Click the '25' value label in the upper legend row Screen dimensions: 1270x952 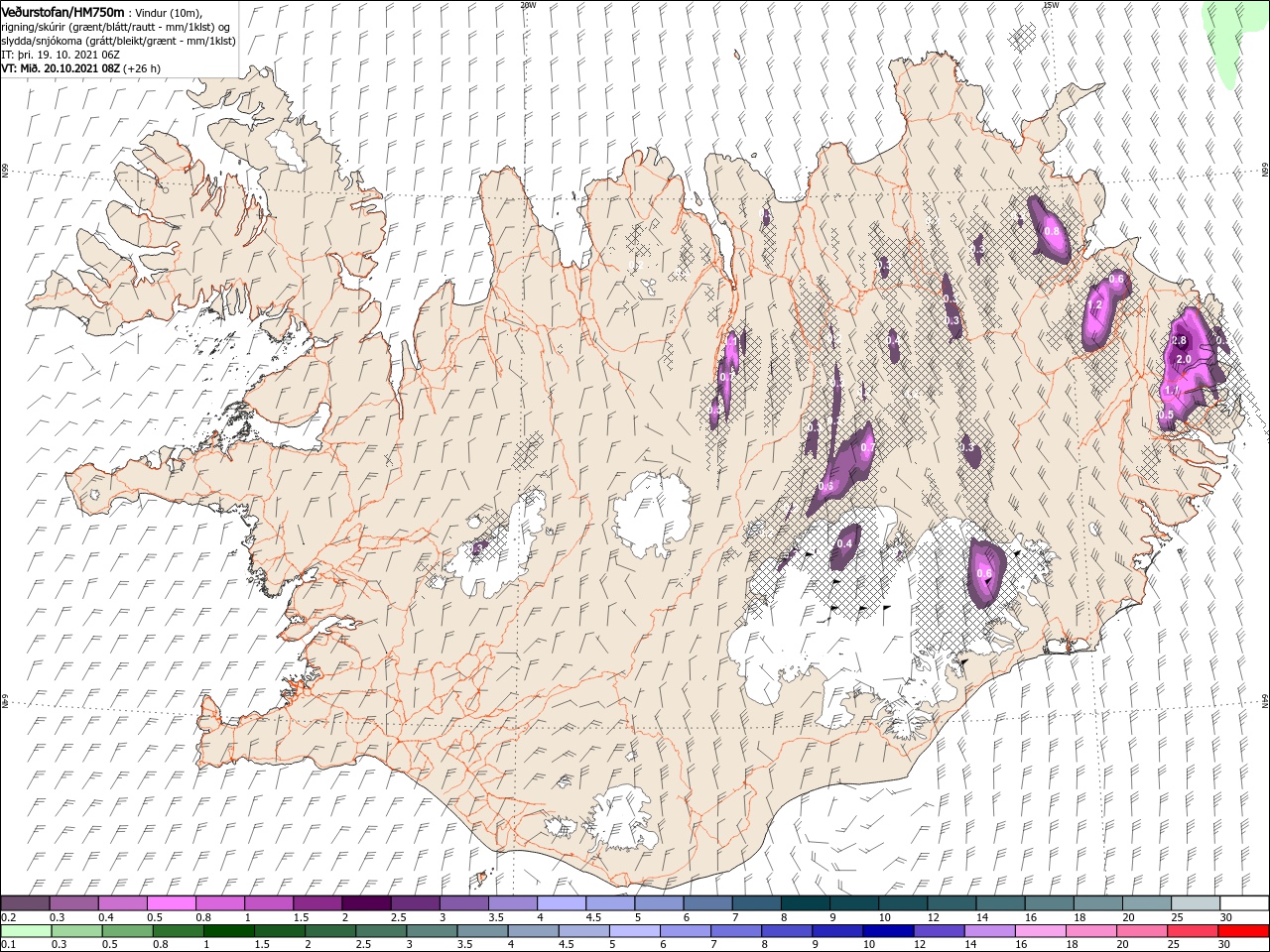coord(1179,917)
